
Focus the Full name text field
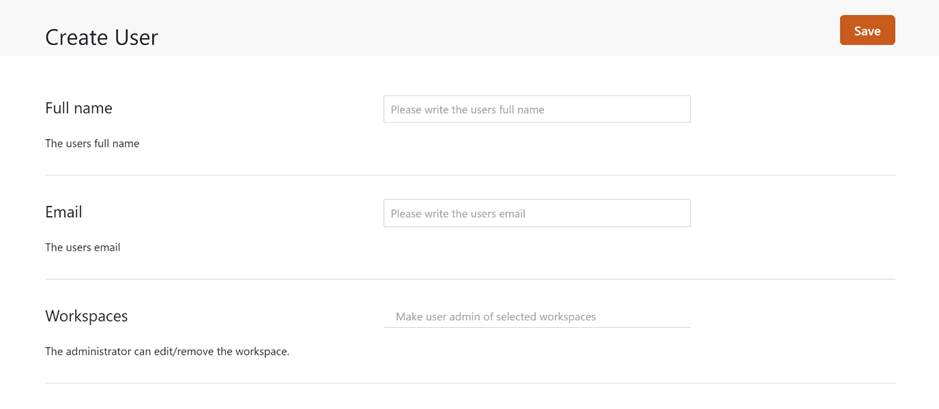coord(537,110)
